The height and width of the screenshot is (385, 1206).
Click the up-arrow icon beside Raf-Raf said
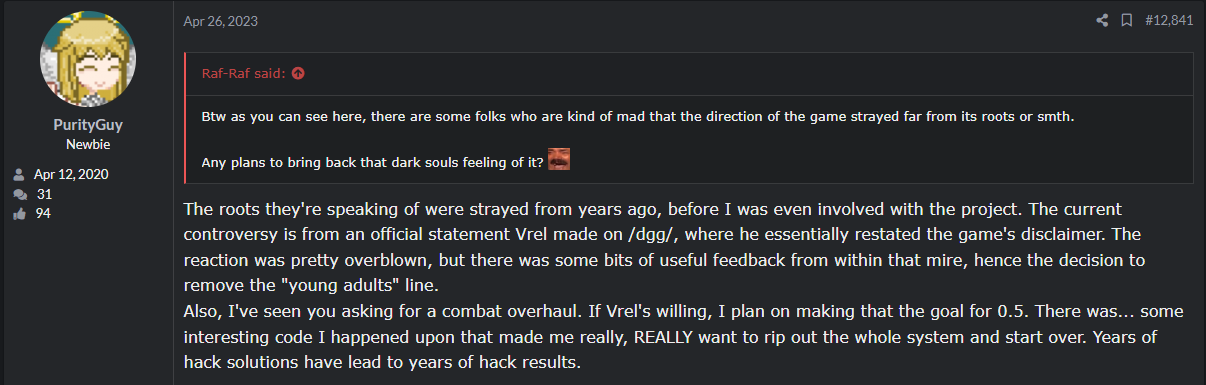click(298, 73)
